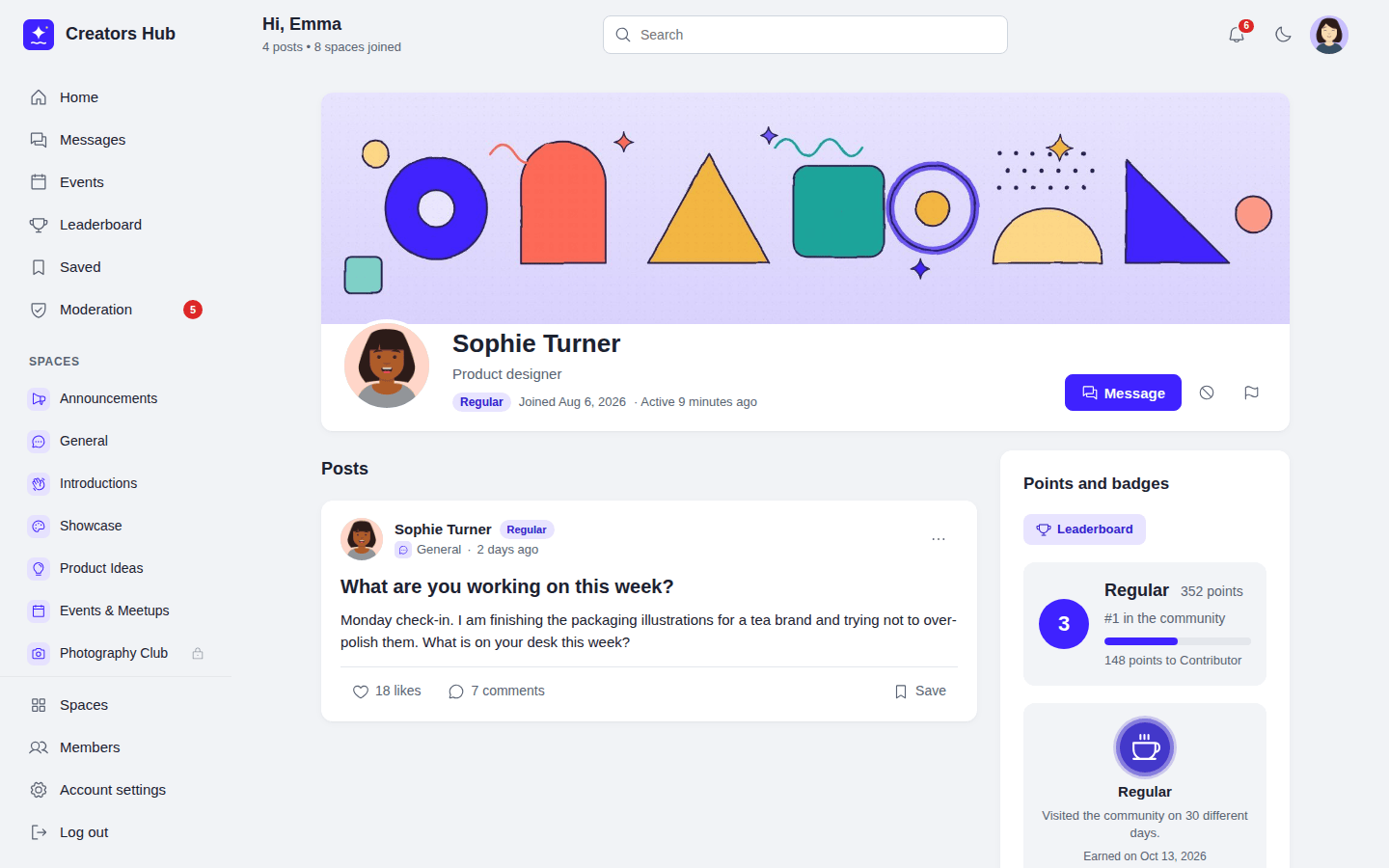
Task: Open Messages from sidebar
Action: point(116,140)
